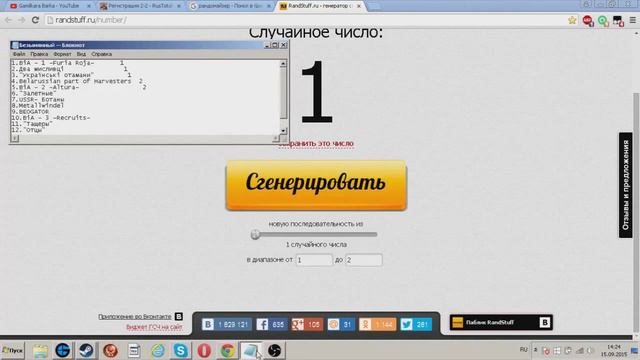Screen dimensions: 640x360
Task: Open the red round game taskbar icon
Action: (110, 351)
